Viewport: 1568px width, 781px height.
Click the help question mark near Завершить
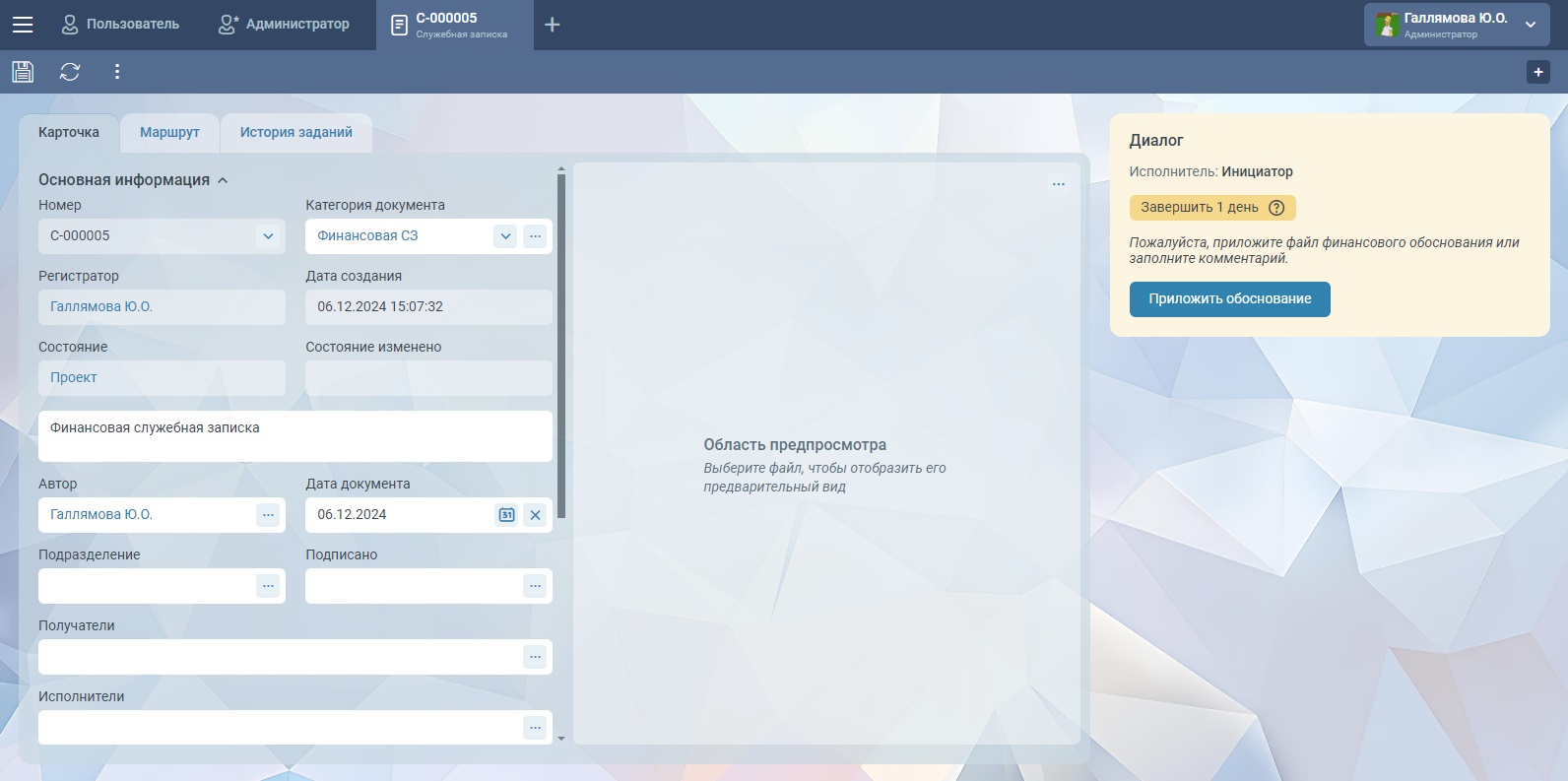1276,208
